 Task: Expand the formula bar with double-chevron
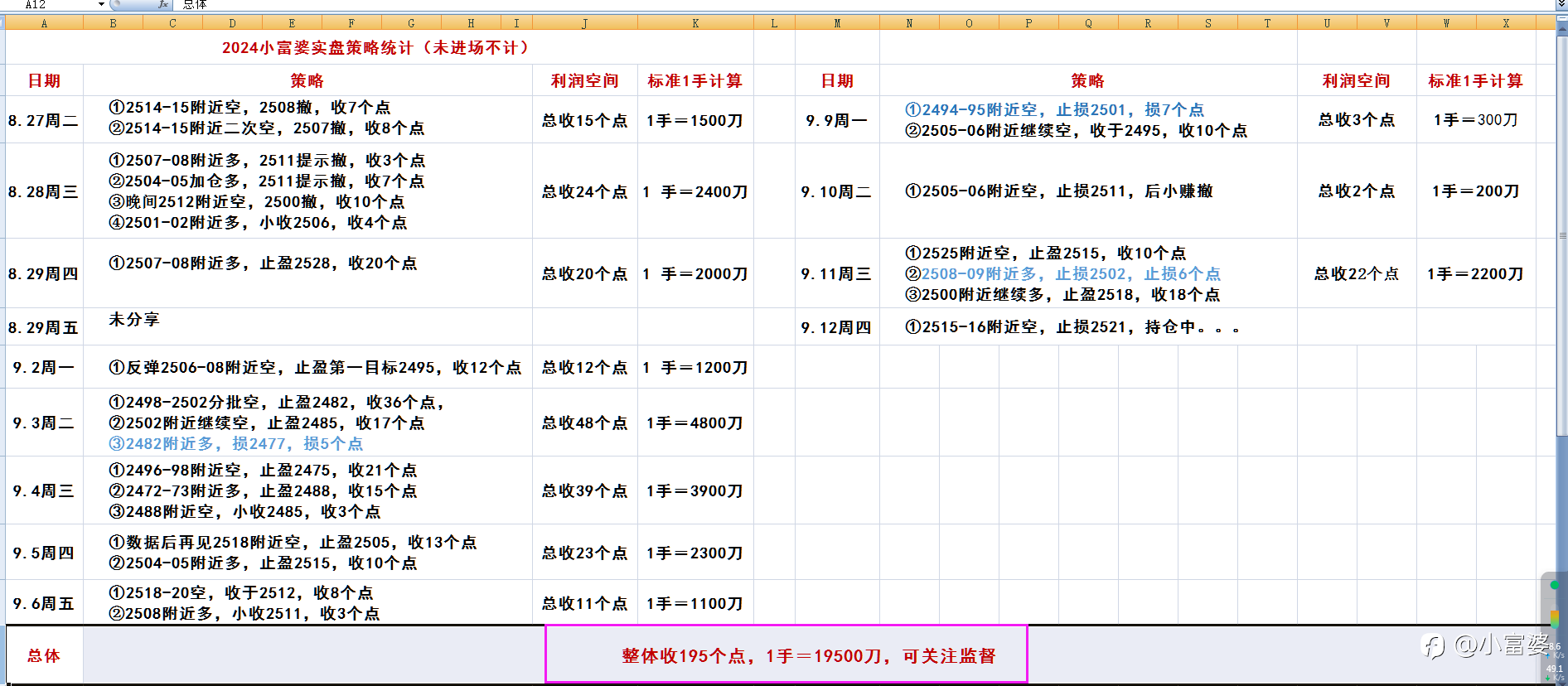(x=1561, y=4)
